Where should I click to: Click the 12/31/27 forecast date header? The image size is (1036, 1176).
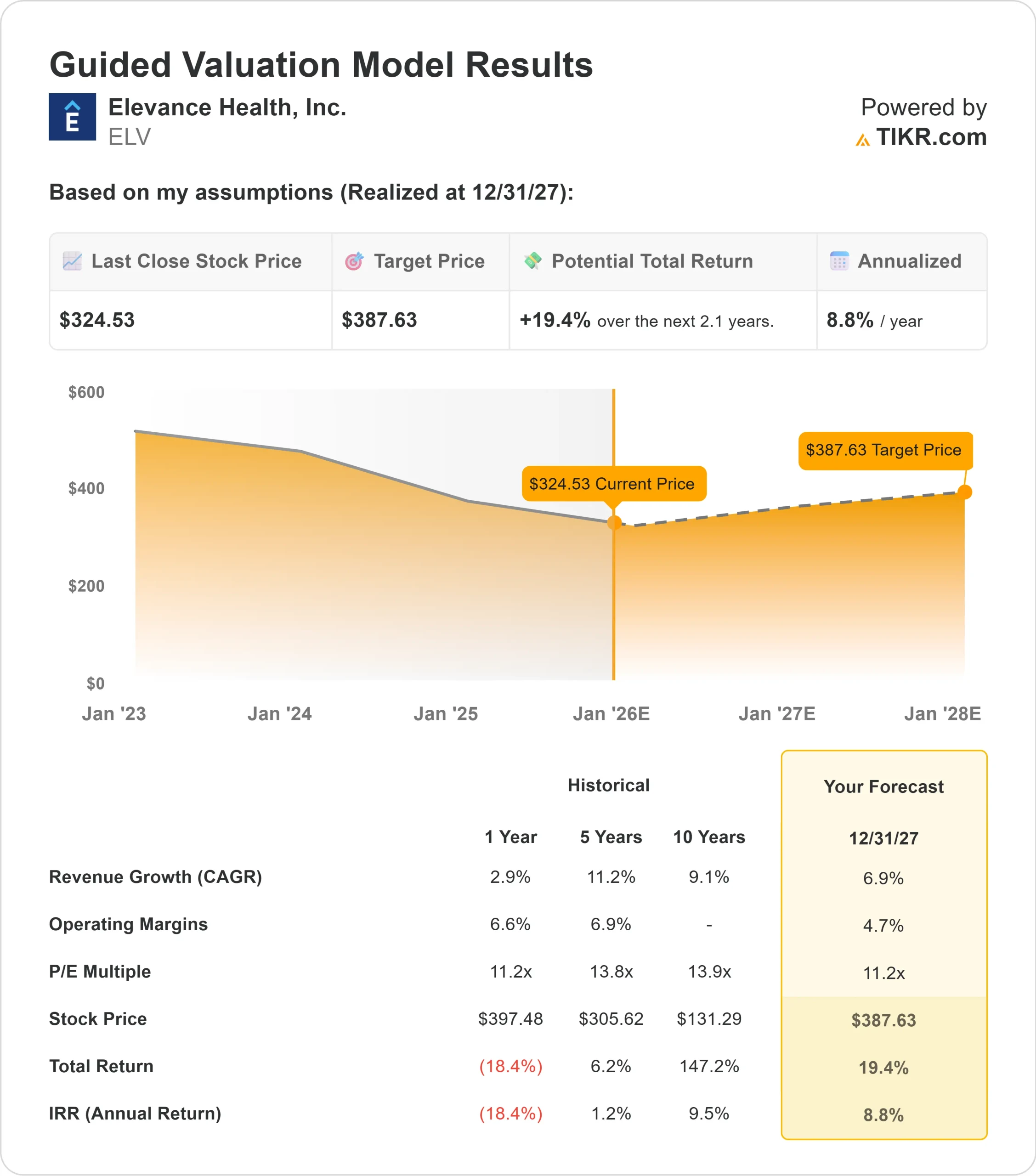883,839
